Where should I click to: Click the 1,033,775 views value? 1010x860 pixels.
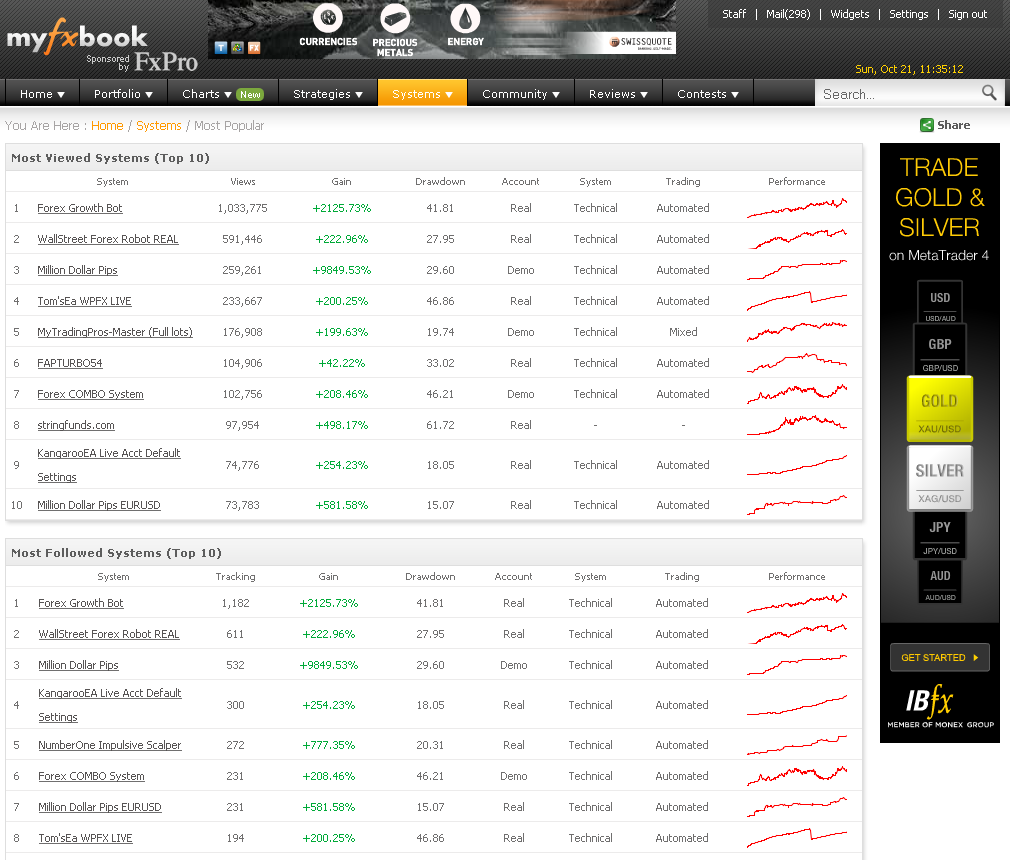[x=242, y=208]
